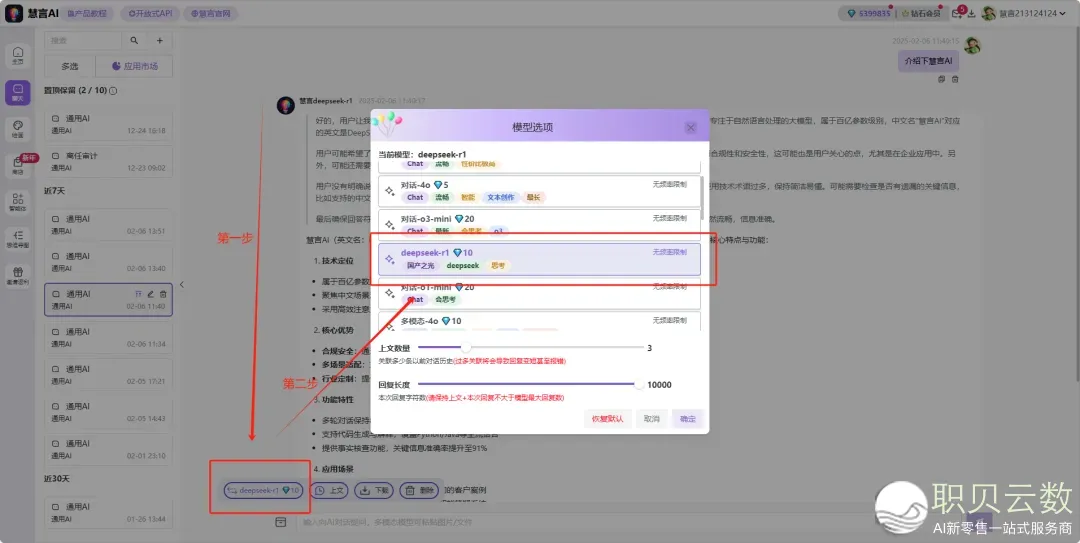Add a new chat with plus icon

coord(160,41)
